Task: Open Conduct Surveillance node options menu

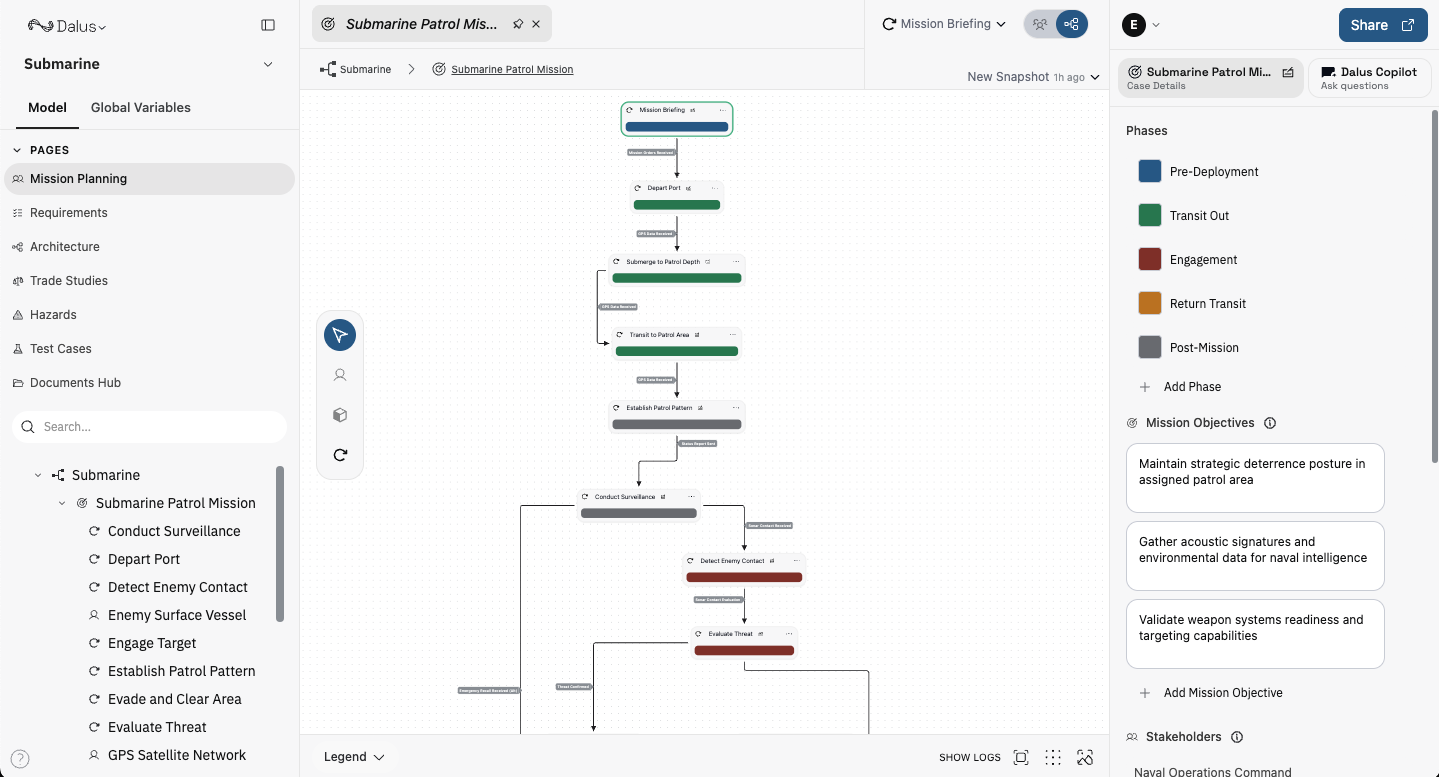Action: tap(690, 497)
